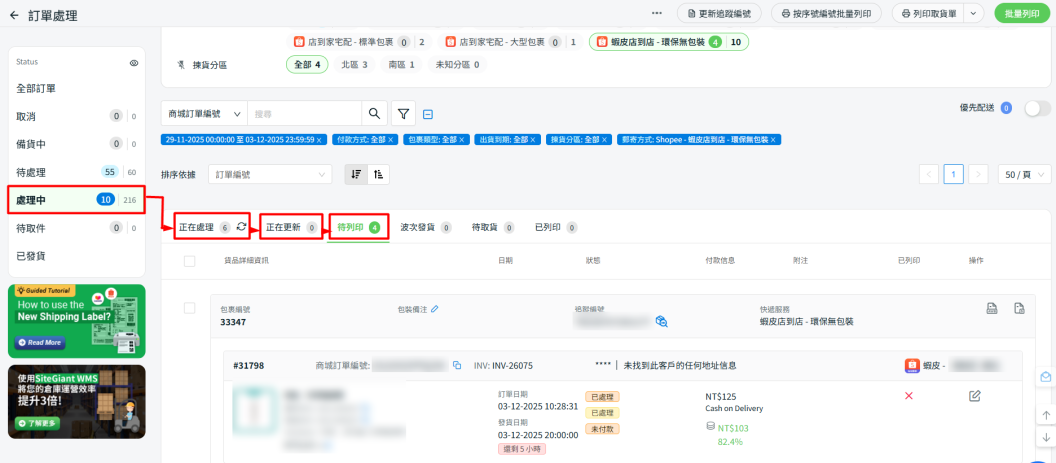Image resolution: width=1056 pixels, height=463 pixels.
Task: Open the 排序依據 訂單編號 dropdown
Action: 270,174
